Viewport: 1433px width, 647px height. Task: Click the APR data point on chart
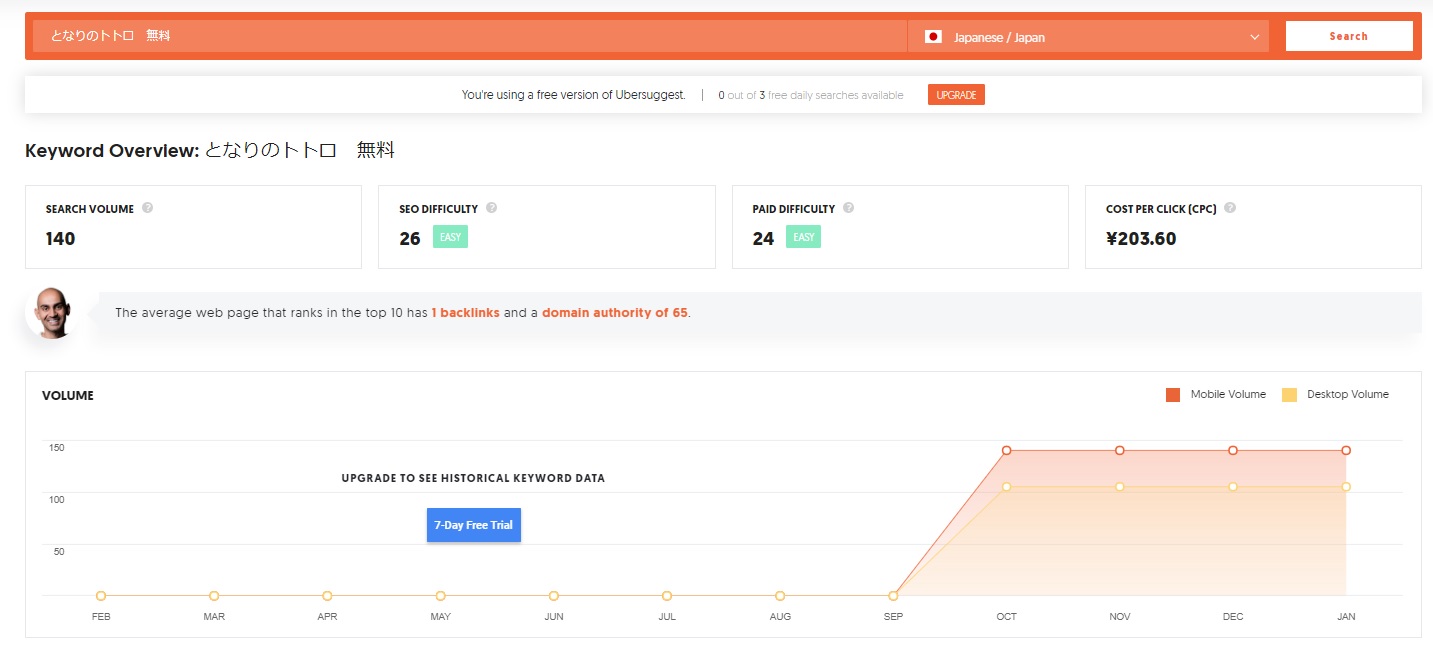(327, 596)
